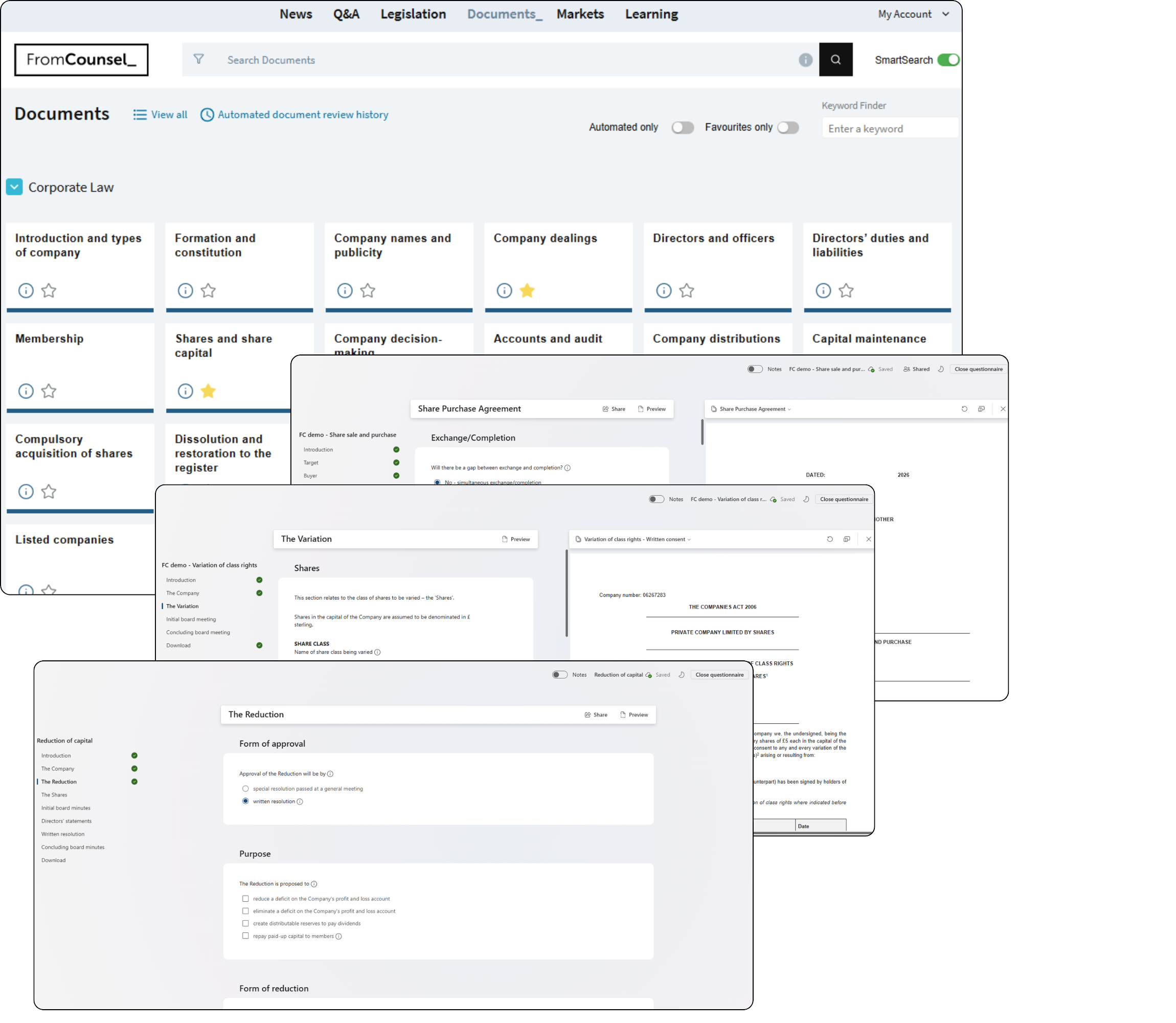Favourite the Formation and constitution card
The width and height of the screenshot is (1176, 1023).
208,291
